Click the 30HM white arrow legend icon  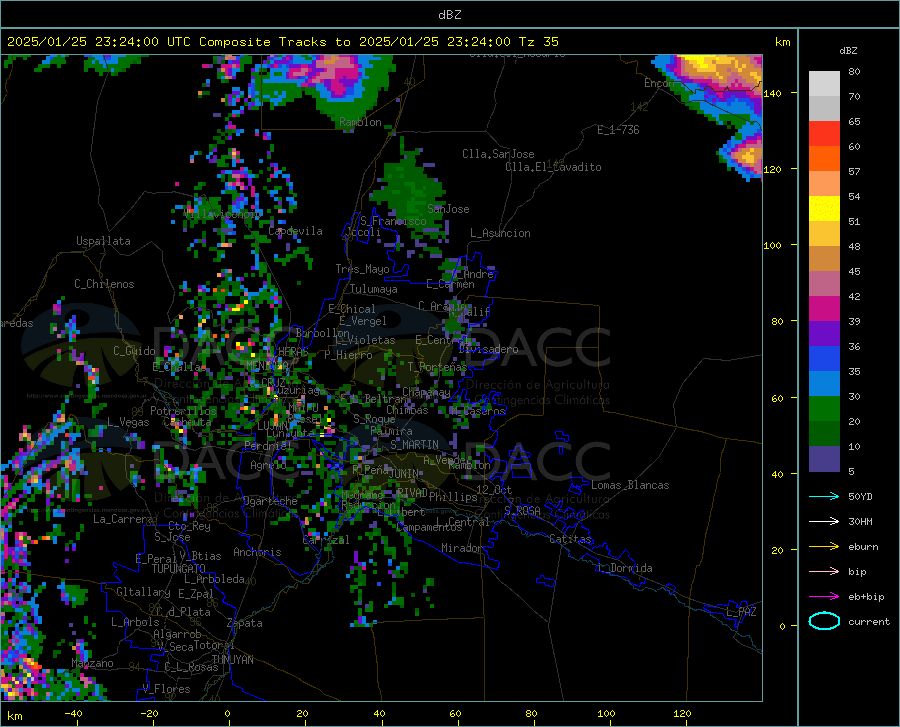pyautogui.click(x=824, y=522)
